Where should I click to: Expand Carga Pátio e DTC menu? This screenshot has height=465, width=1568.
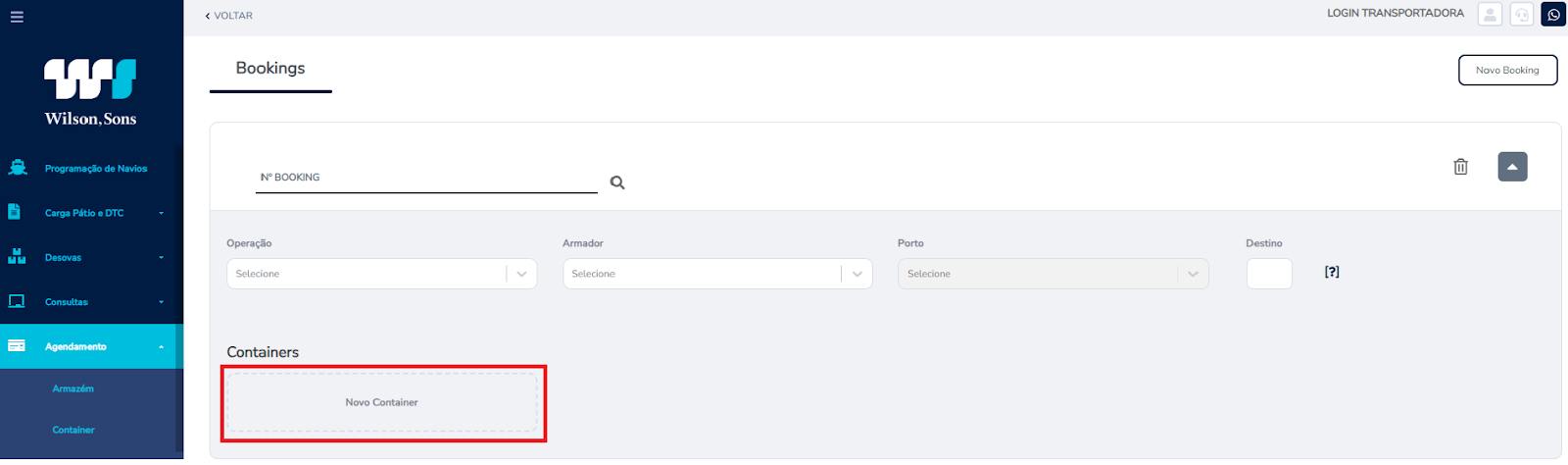(91, 213)
